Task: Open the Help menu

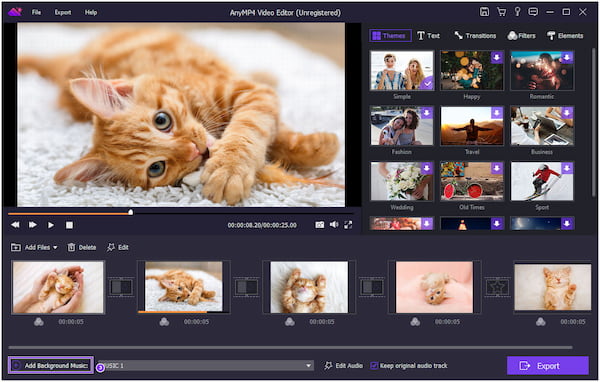Action: tap(91, 12)
